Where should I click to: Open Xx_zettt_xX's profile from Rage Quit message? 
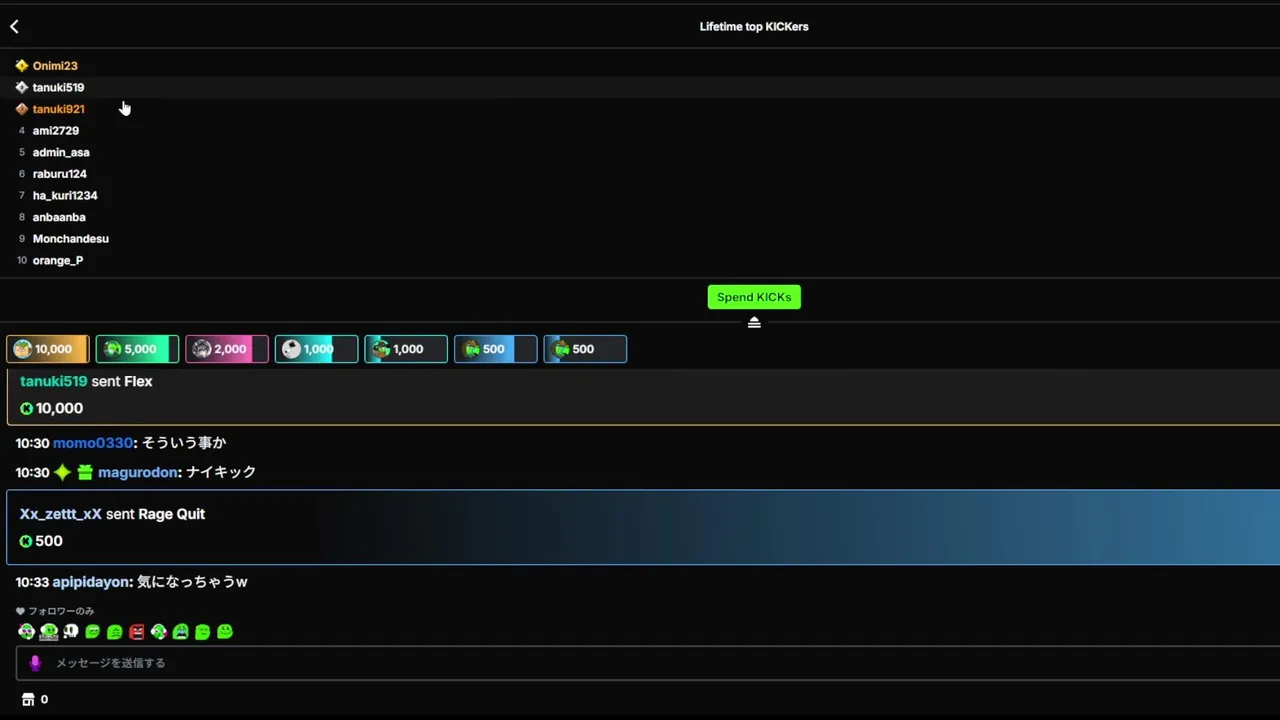click(x=61, y=514)
